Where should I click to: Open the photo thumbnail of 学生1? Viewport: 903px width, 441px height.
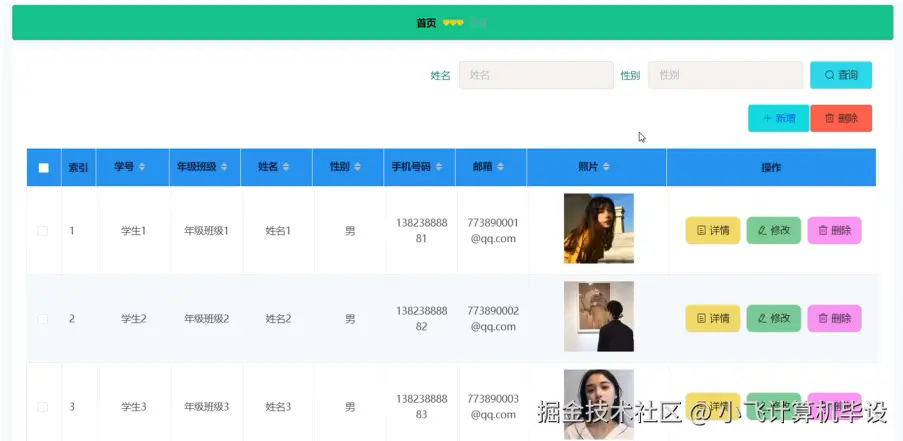pos(599,229)
